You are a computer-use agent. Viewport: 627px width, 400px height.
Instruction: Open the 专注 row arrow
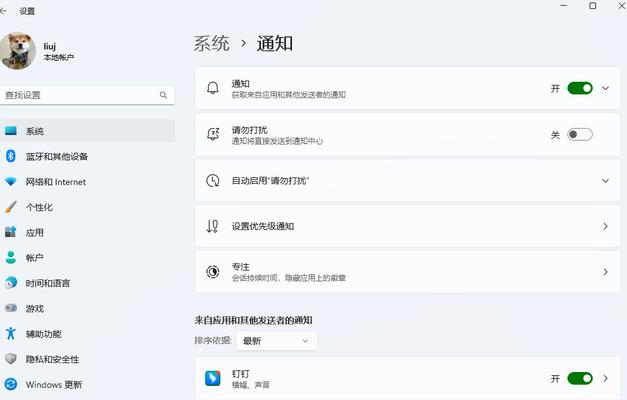[x=605, y=272]
